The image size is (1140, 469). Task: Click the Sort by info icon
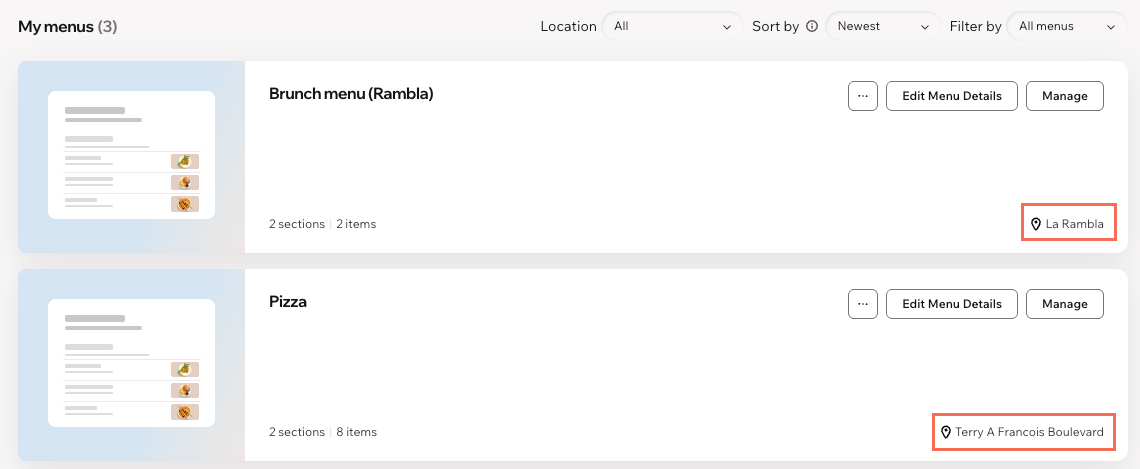click(x=812, y=26)
